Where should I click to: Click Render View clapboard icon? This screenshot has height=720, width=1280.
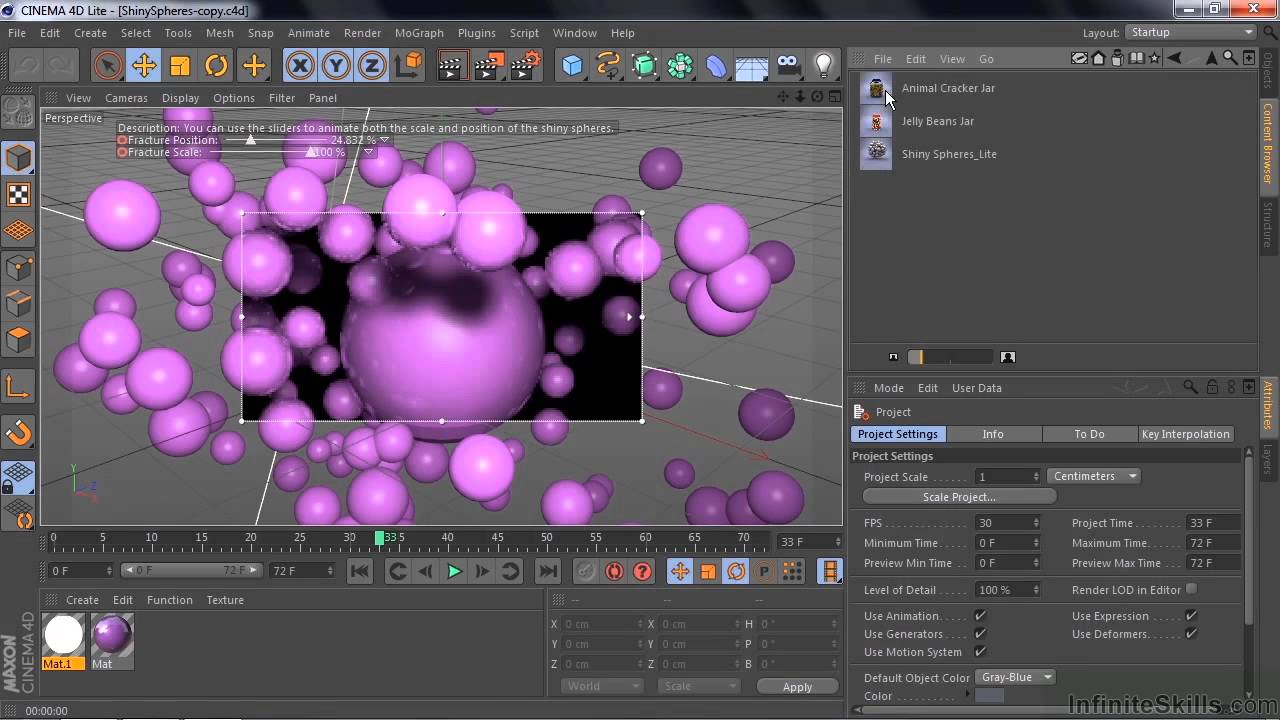(452, 67)
